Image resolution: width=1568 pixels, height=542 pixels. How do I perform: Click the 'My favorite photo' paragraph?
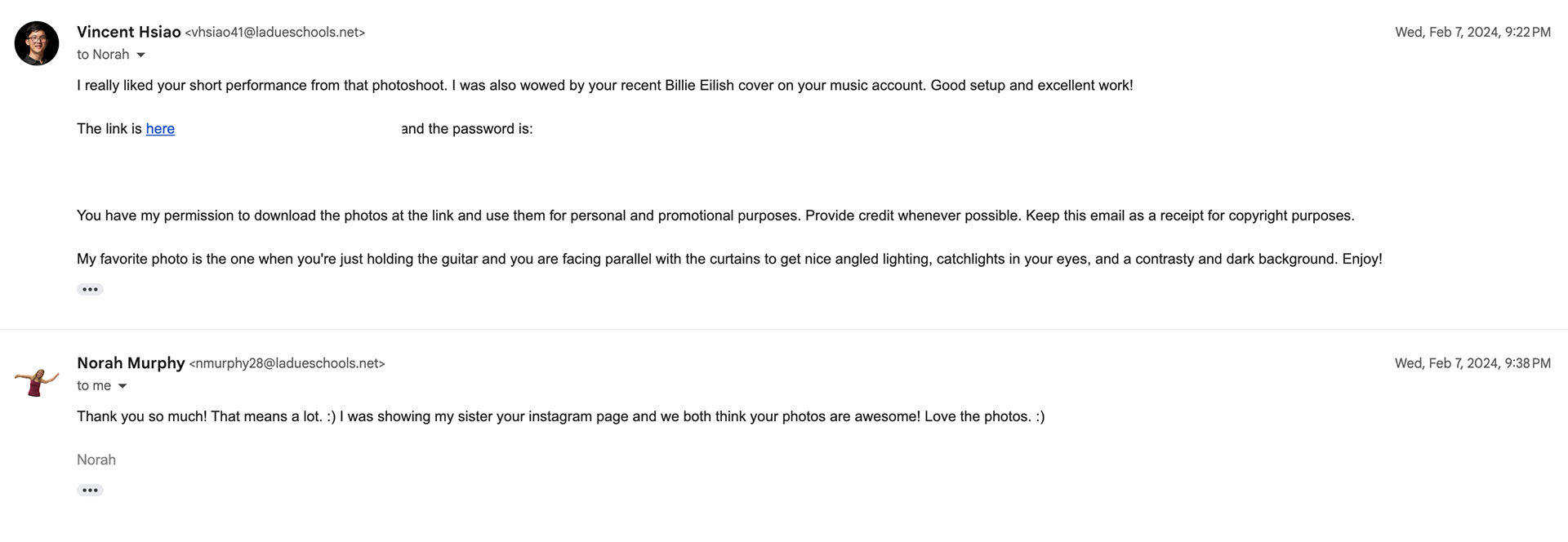728,259
